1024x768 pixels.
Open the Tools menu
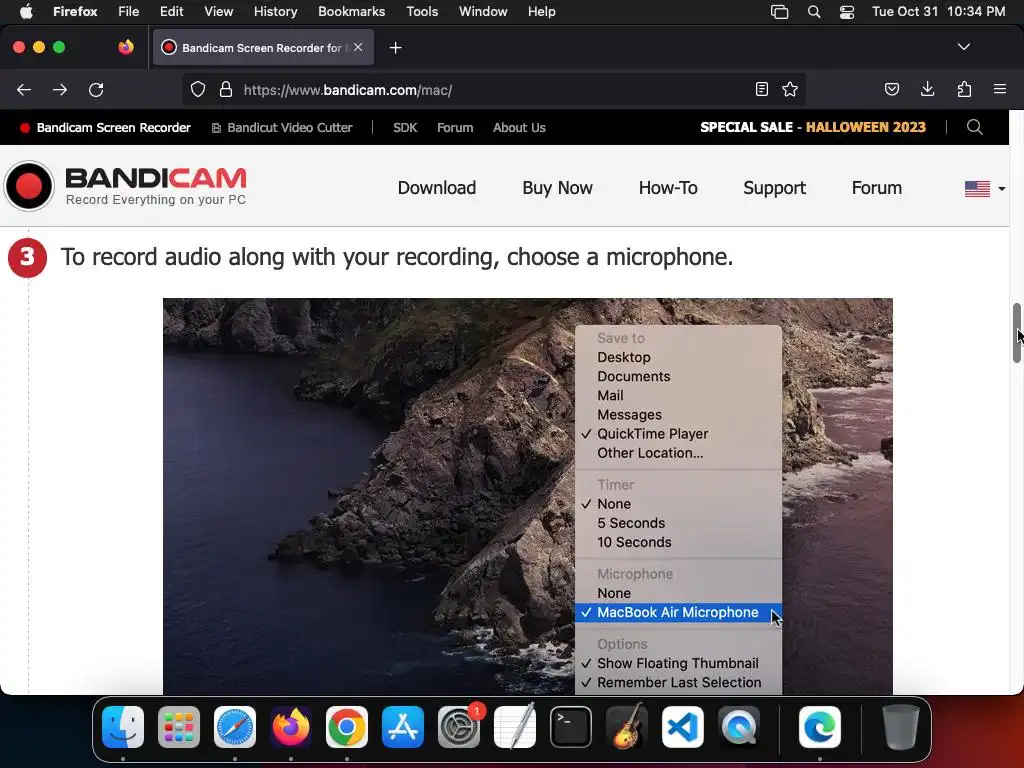[422, 11]
